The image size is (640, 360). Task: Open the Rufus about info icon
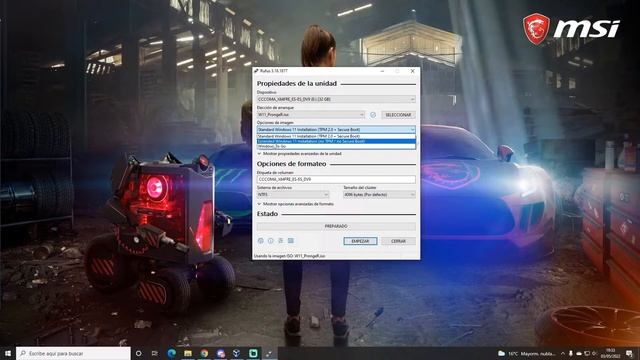pos(271,241)
